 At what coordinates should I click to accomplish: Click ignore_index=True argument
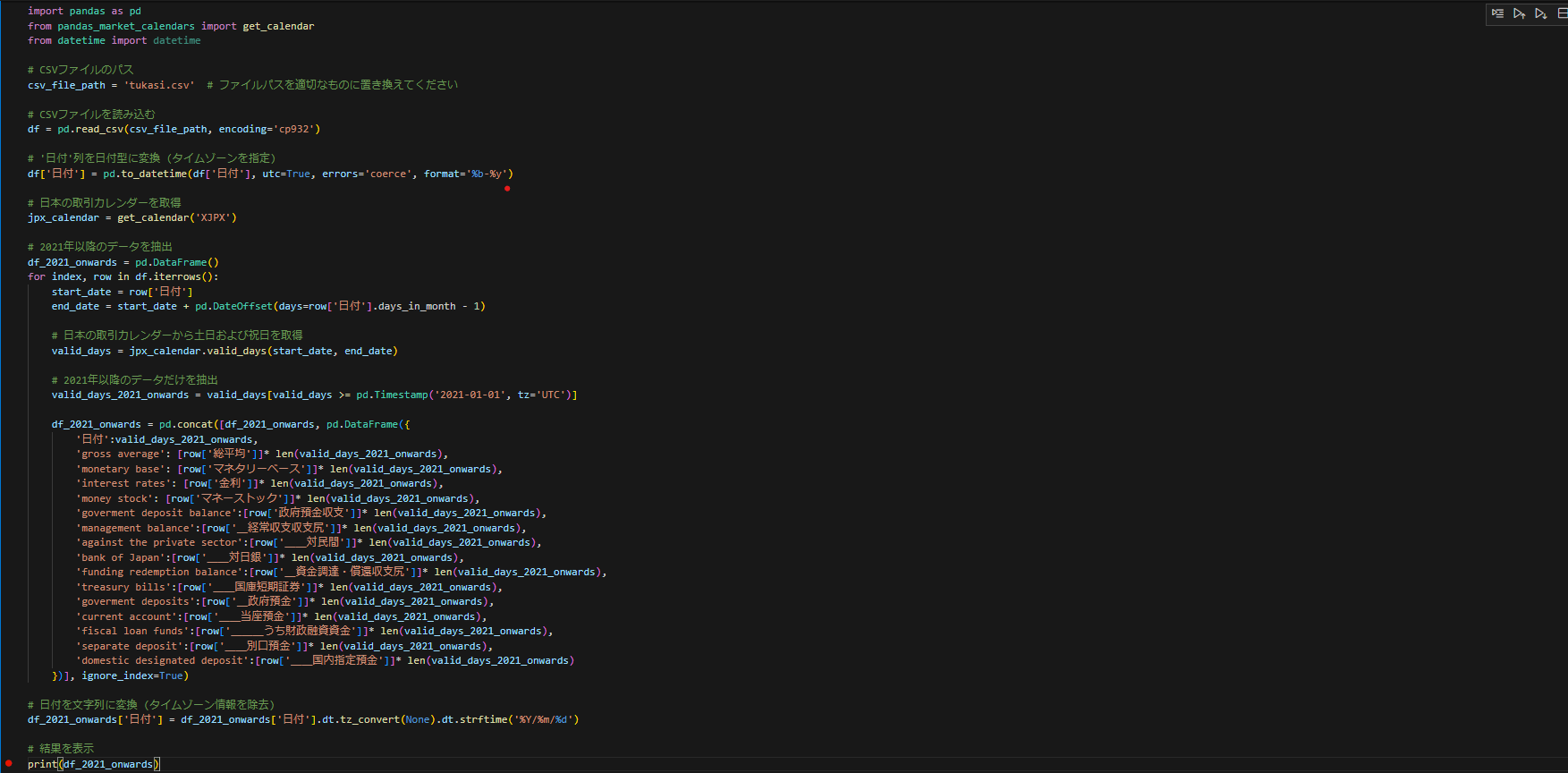[x=131, y=676]
